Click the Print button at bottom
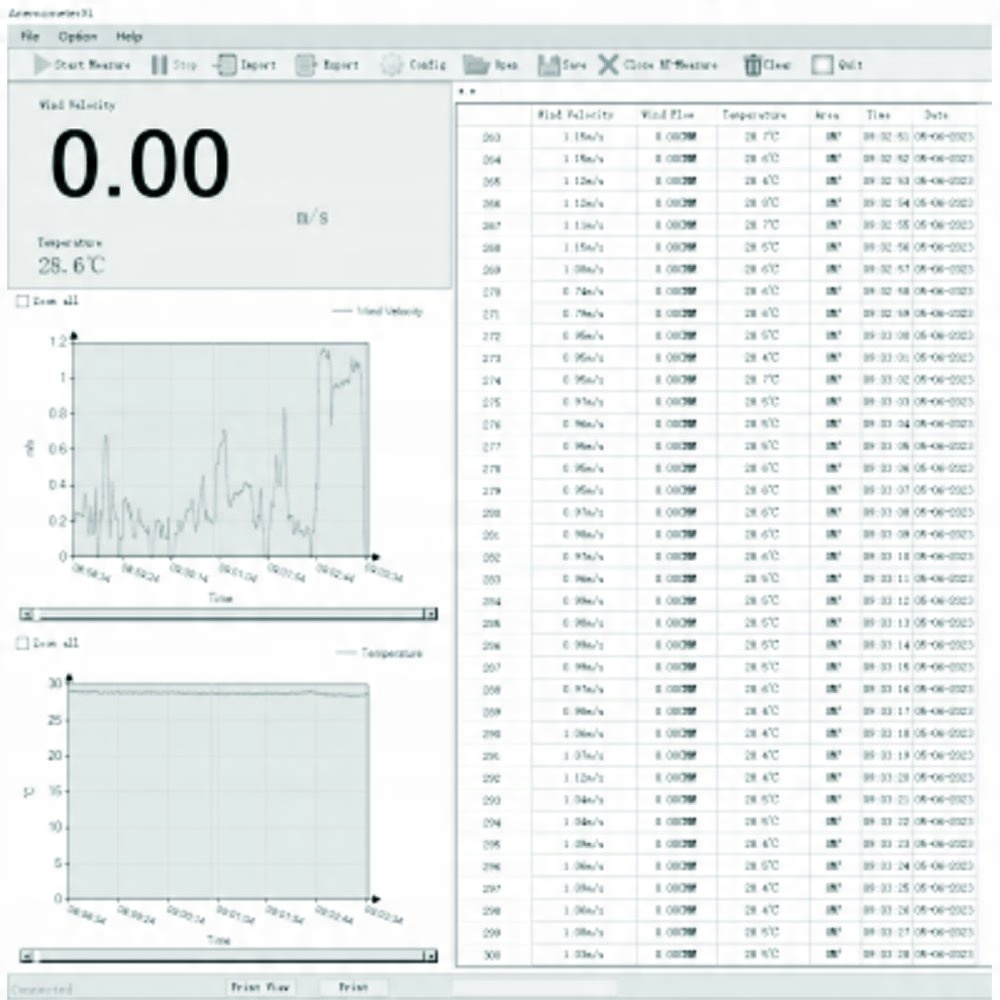 tap(353, 987)
